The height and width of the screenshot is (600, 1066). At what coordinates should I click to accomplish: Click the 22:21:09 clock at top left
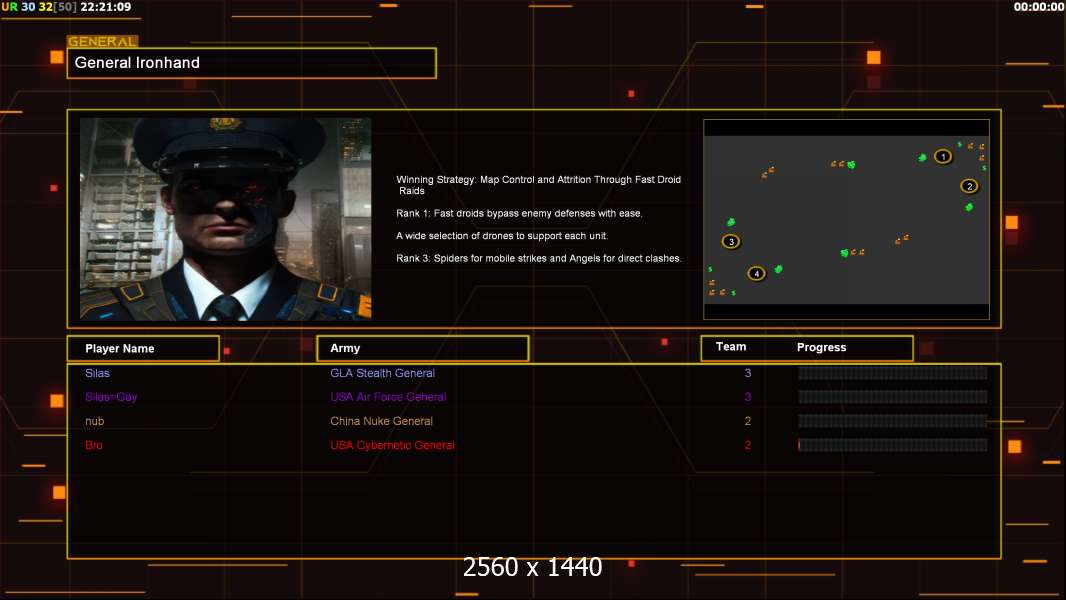(105, 7)
